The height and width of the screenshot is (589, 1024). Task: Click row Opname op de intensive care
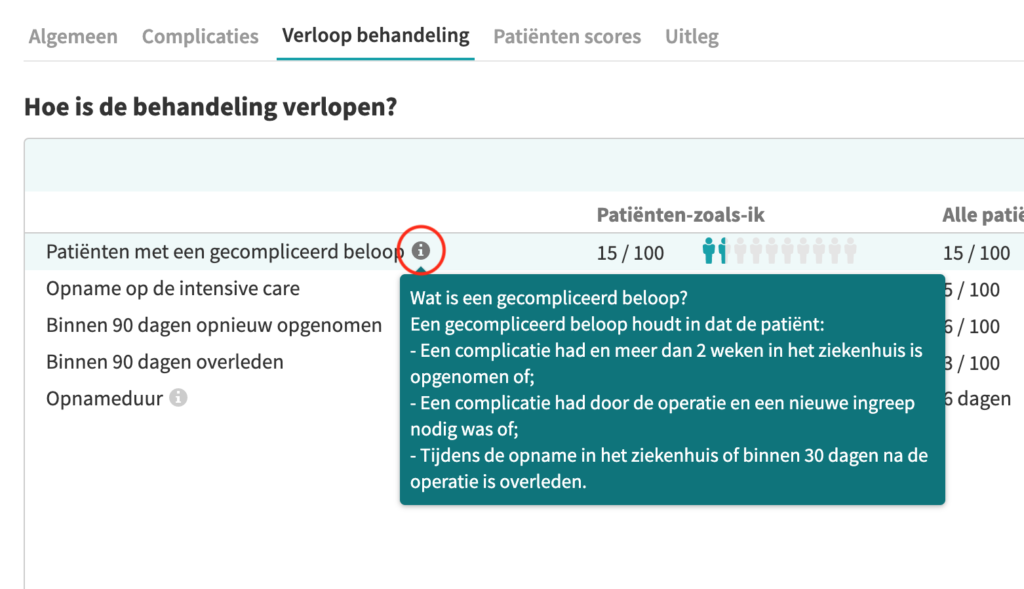172,289
